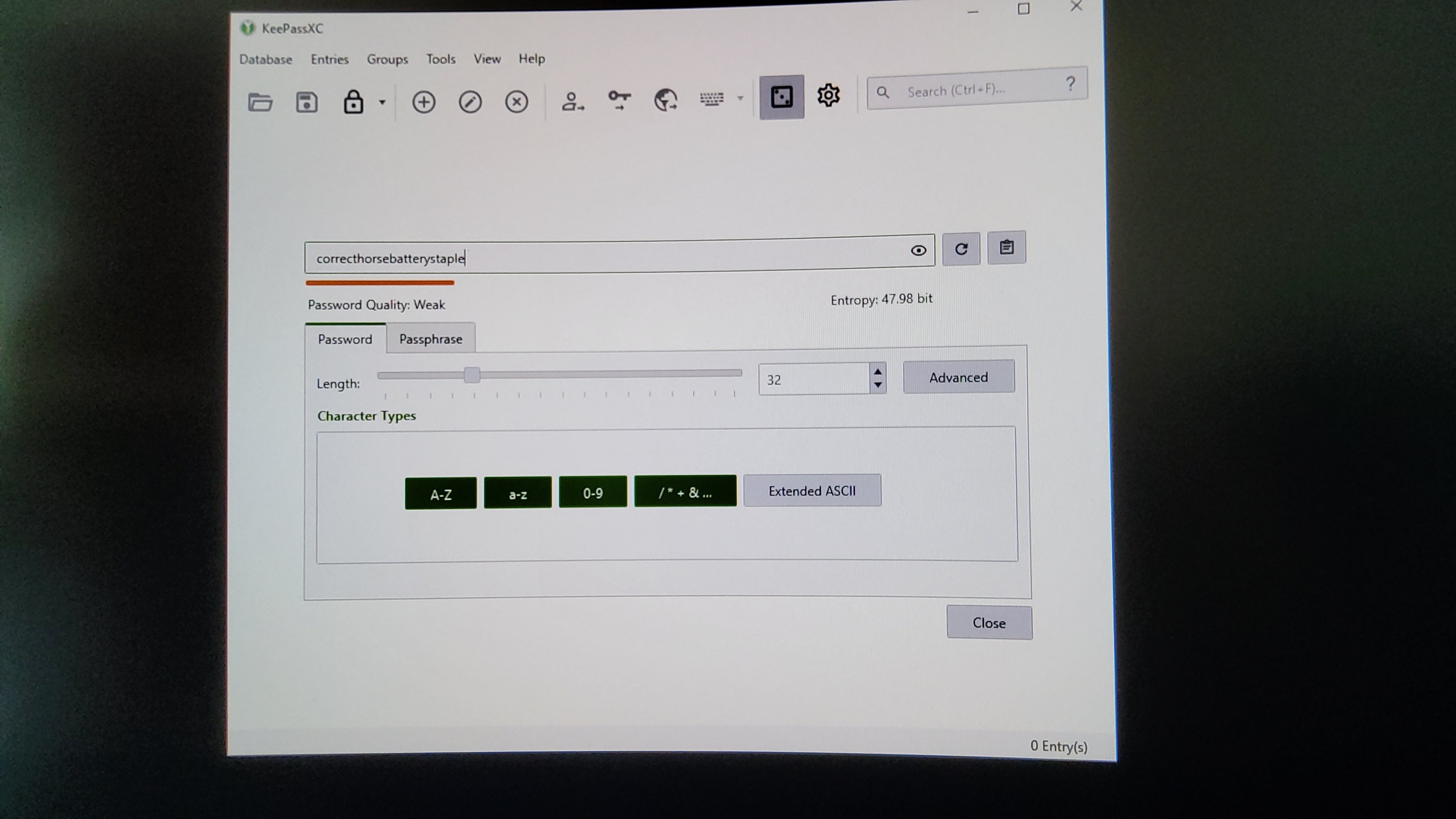Open database folder icon in toolbar
This screenshot has width=1456, height=819.
[260, 103]
